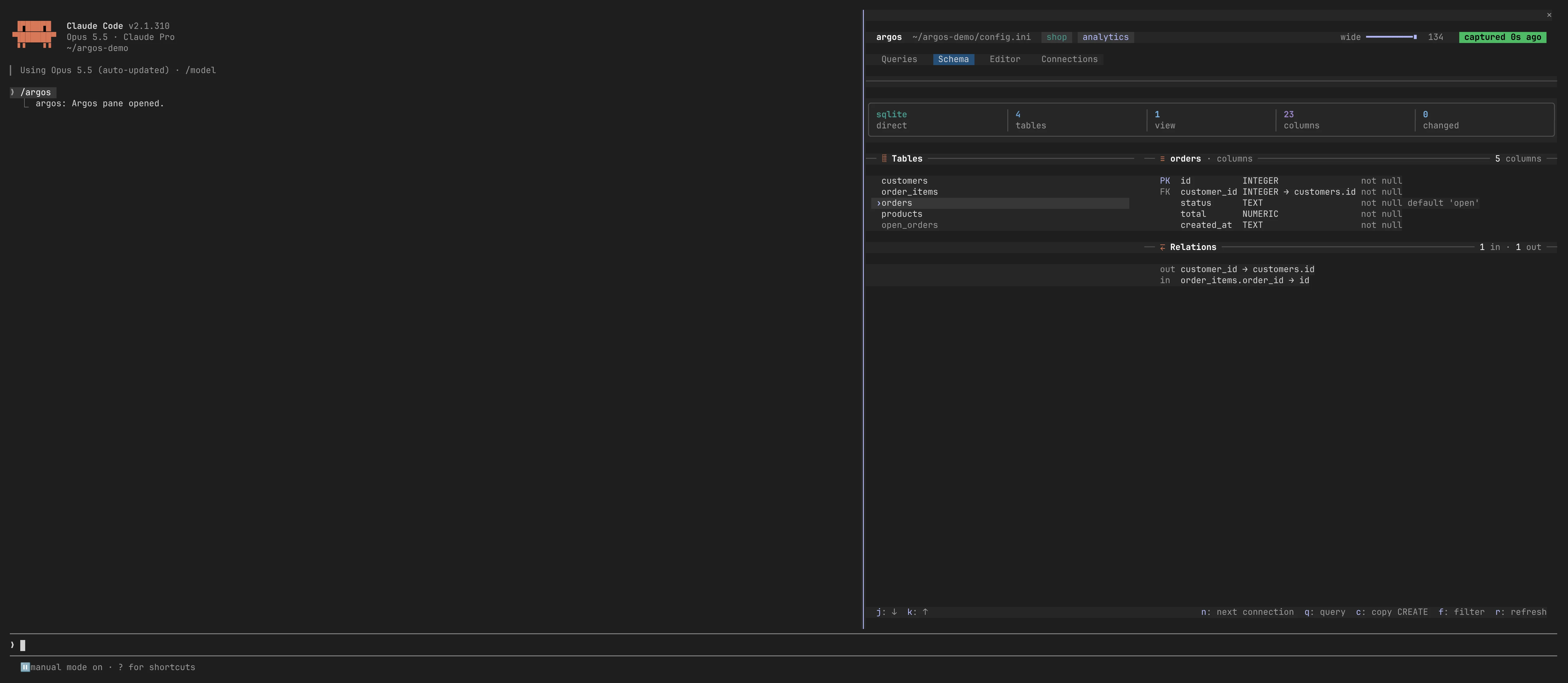Click the in order_items.order_id relation row
Viewport: 1568px width, 683px height.
[x=1234, y=280]
